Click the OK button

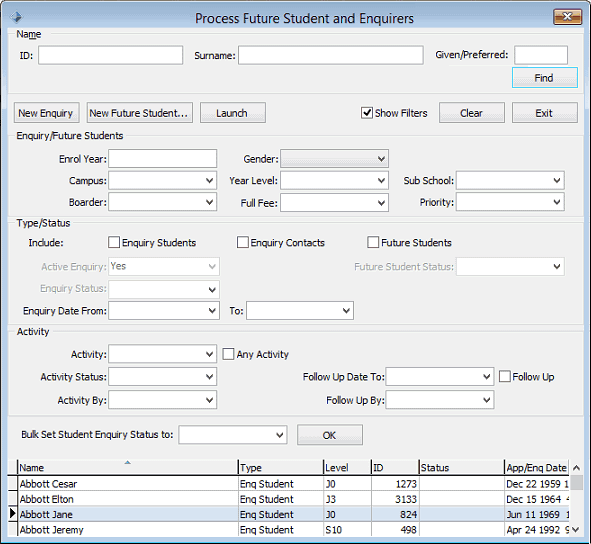click(330, 435)
